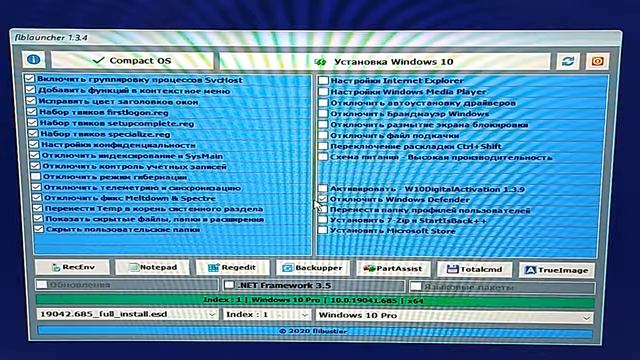Viewport: 640px width, 360px height.
Task: Enable Отключить режим гибернации
Action: coord(36,176)
